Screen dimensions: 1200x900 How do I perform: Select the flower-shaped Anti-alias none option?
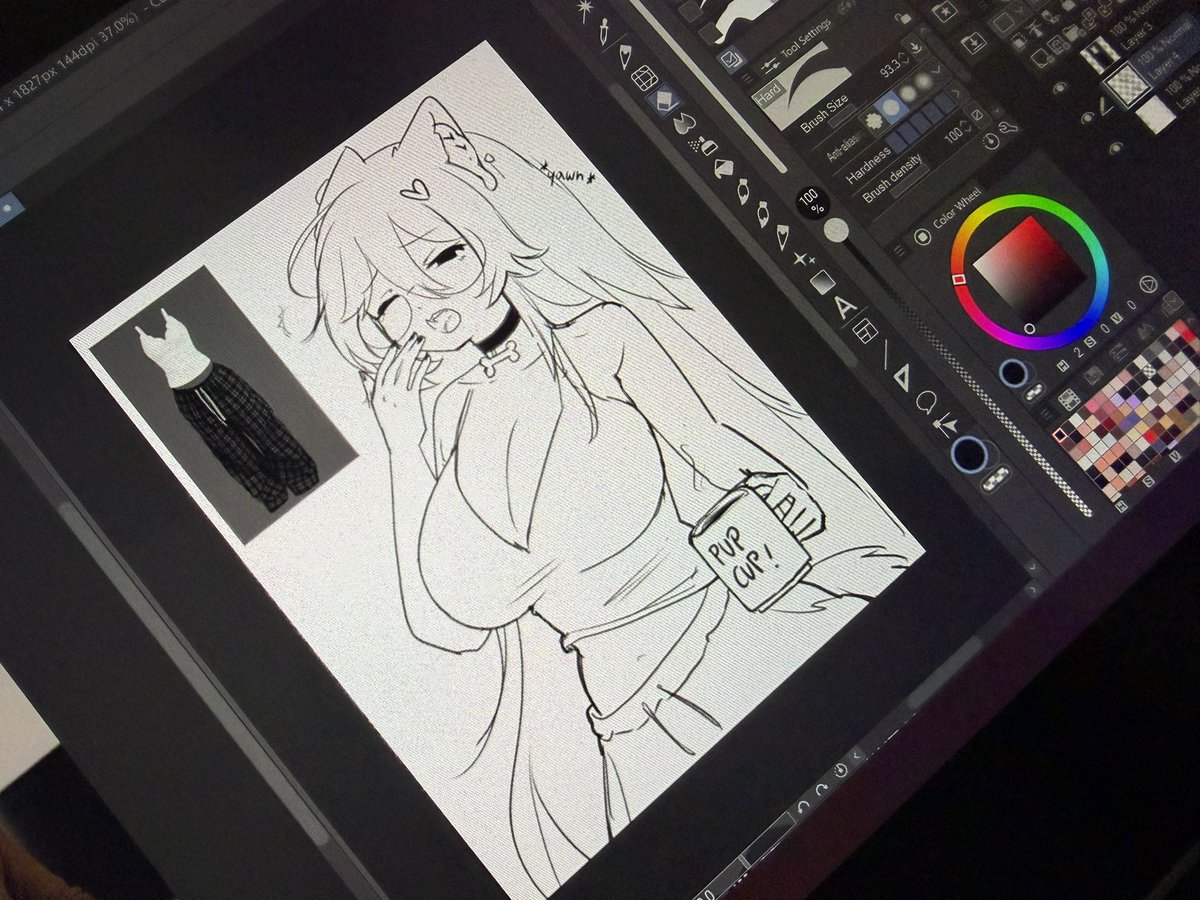[x=873, y=120]
